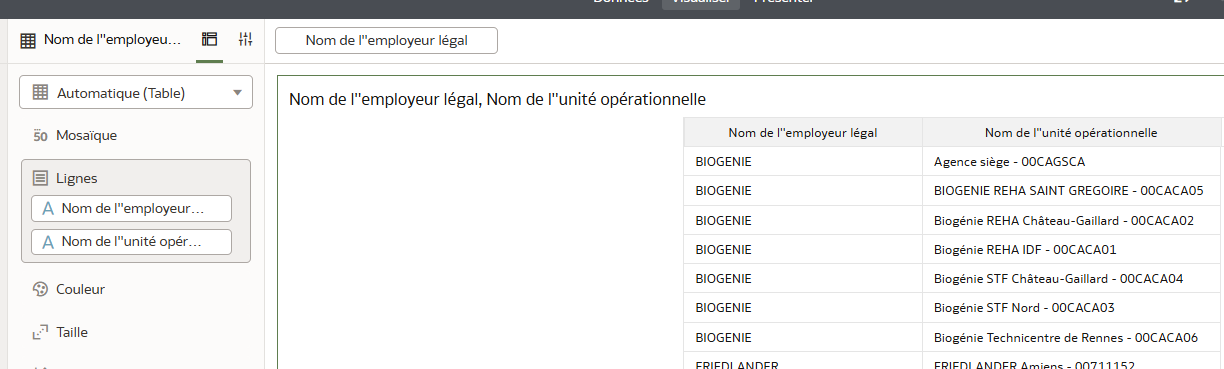Expand the Automatique (Table) dropdown arrow
1224x369 pixels.
pyautogui.click(x=237, y=93)
